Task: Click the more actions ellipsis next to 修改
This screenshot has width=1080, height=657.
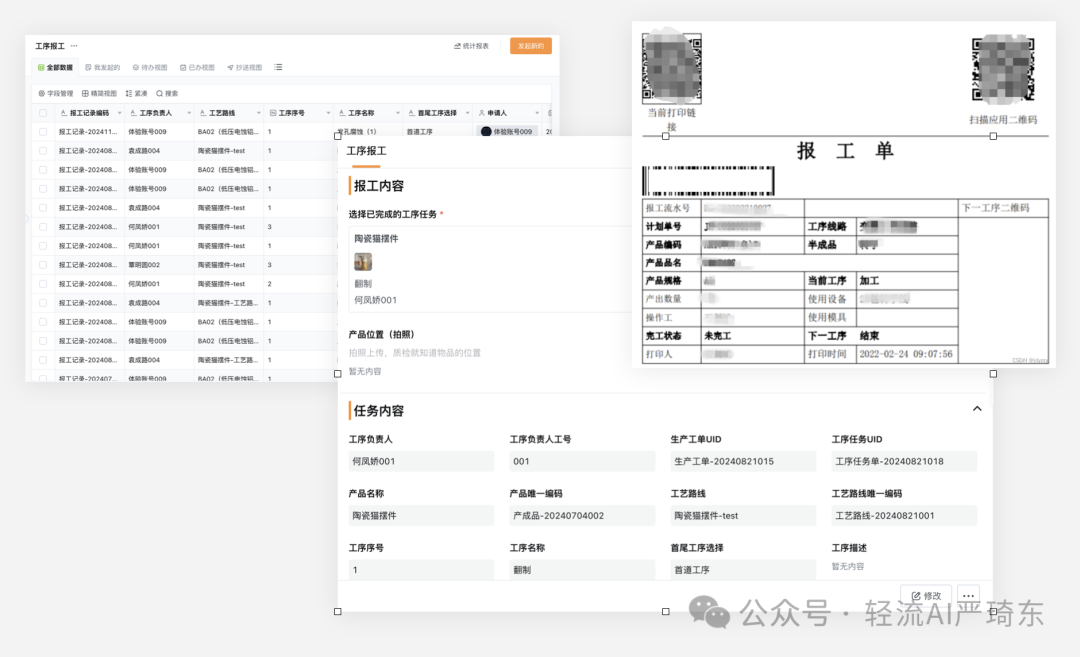Action: (967, 594)
